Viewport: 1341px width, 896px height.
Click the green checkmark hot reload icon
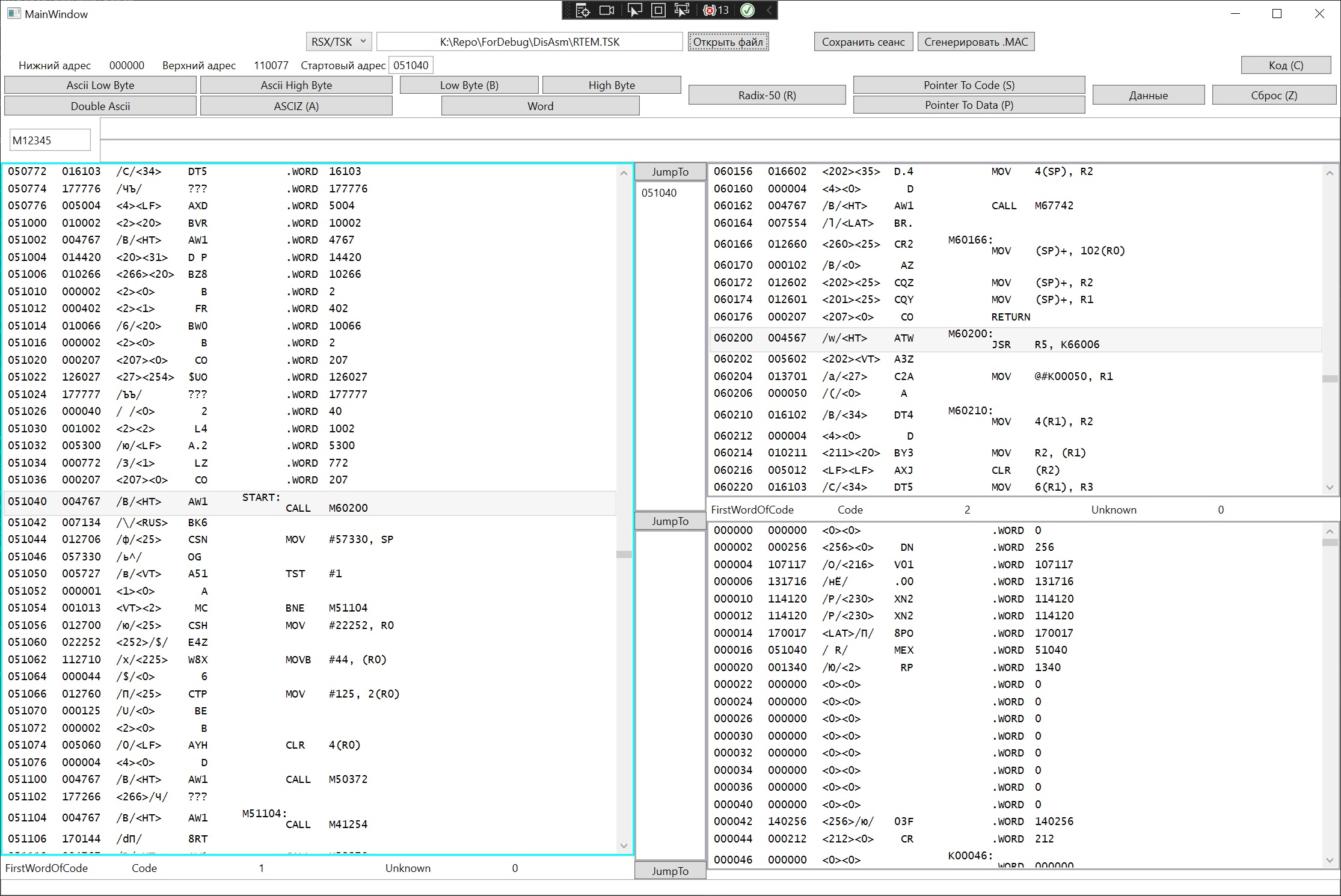[x=747, y=10]
